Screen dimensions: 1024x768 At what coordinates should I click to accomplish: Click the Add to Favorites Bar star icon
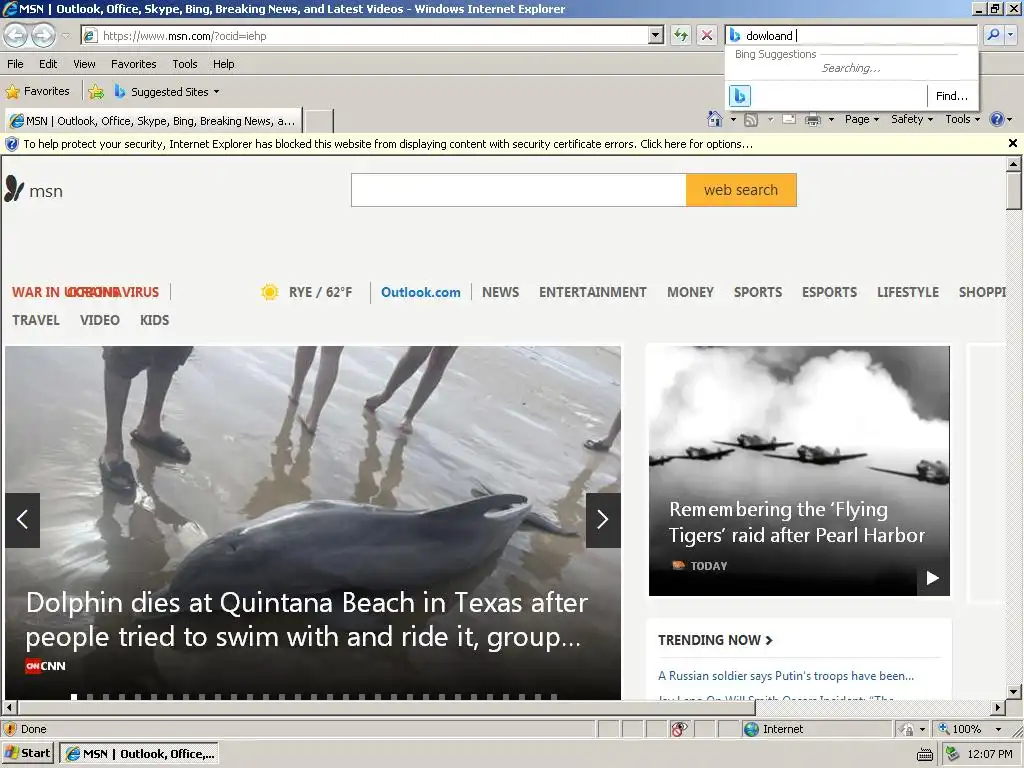(x=96, y=91)
